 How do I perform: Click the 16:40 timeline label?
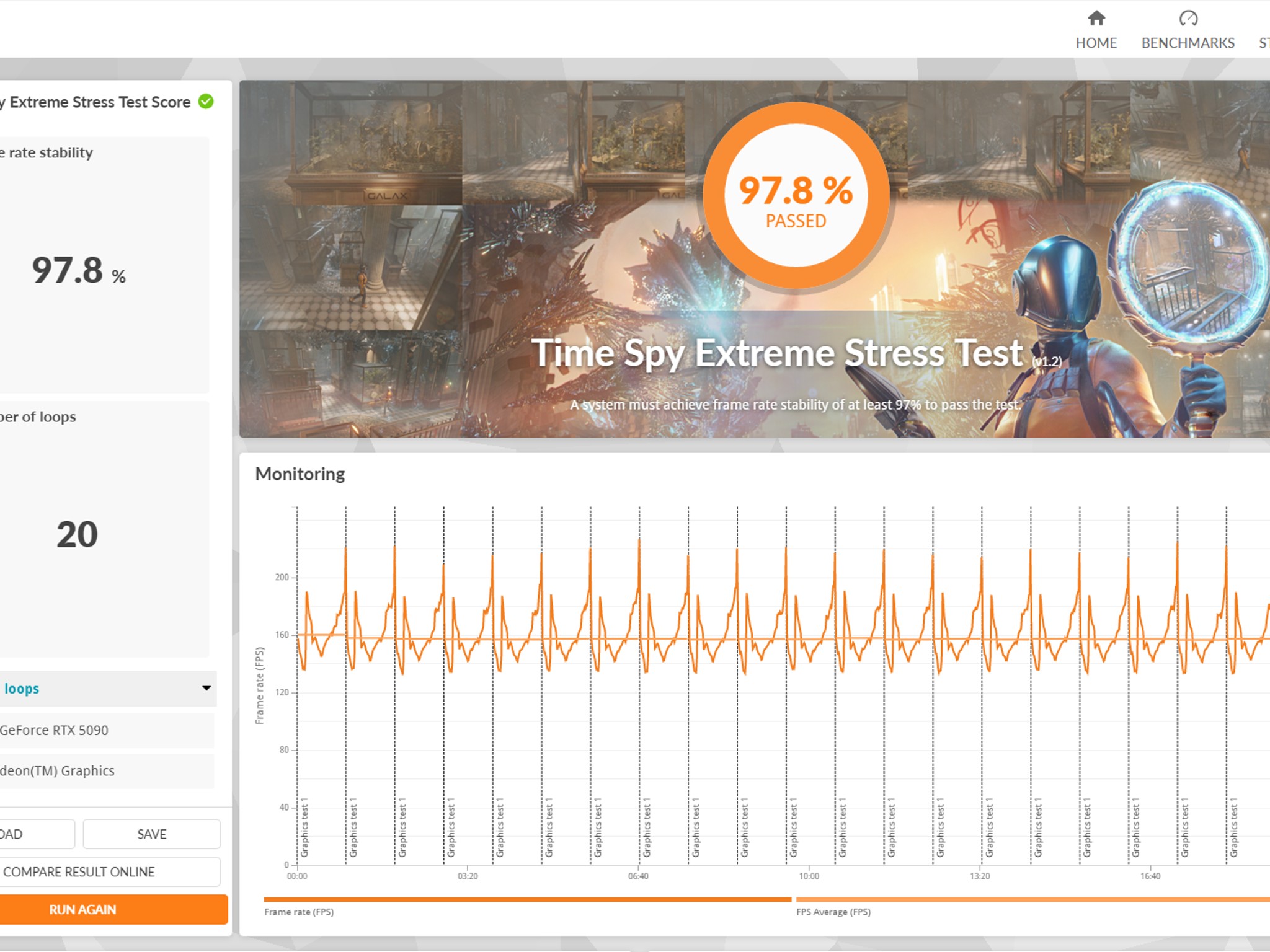[1150, 876]
